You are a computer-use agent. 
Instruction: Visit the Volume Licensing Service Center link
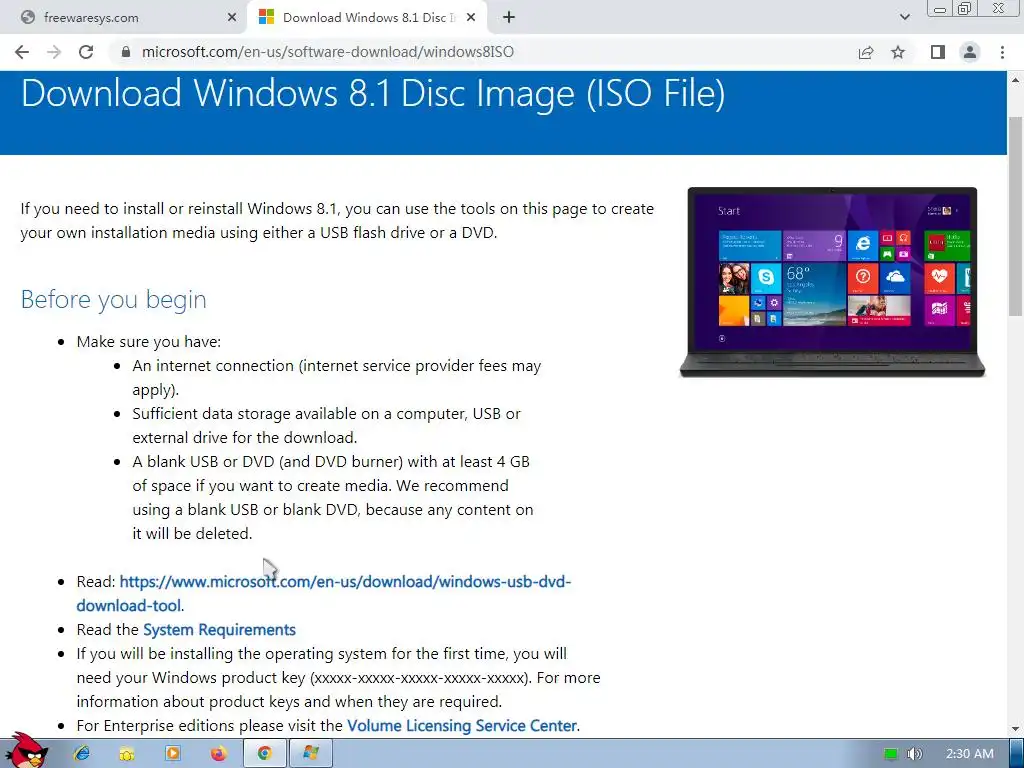pyautogui.click(x=462, y=726)
